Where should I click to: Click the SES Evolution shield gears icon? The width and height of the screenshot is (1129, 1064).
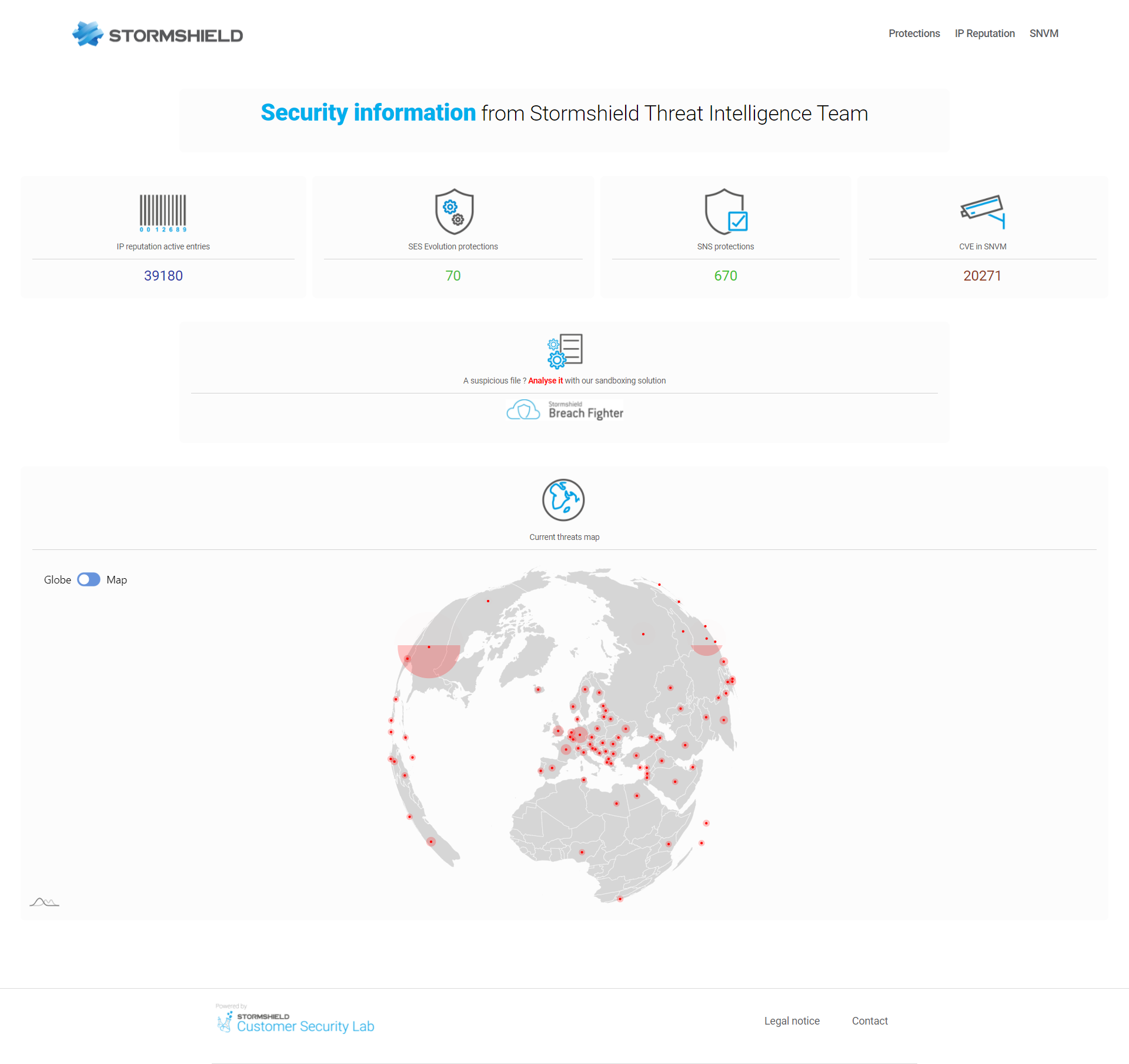click(454, 212)
